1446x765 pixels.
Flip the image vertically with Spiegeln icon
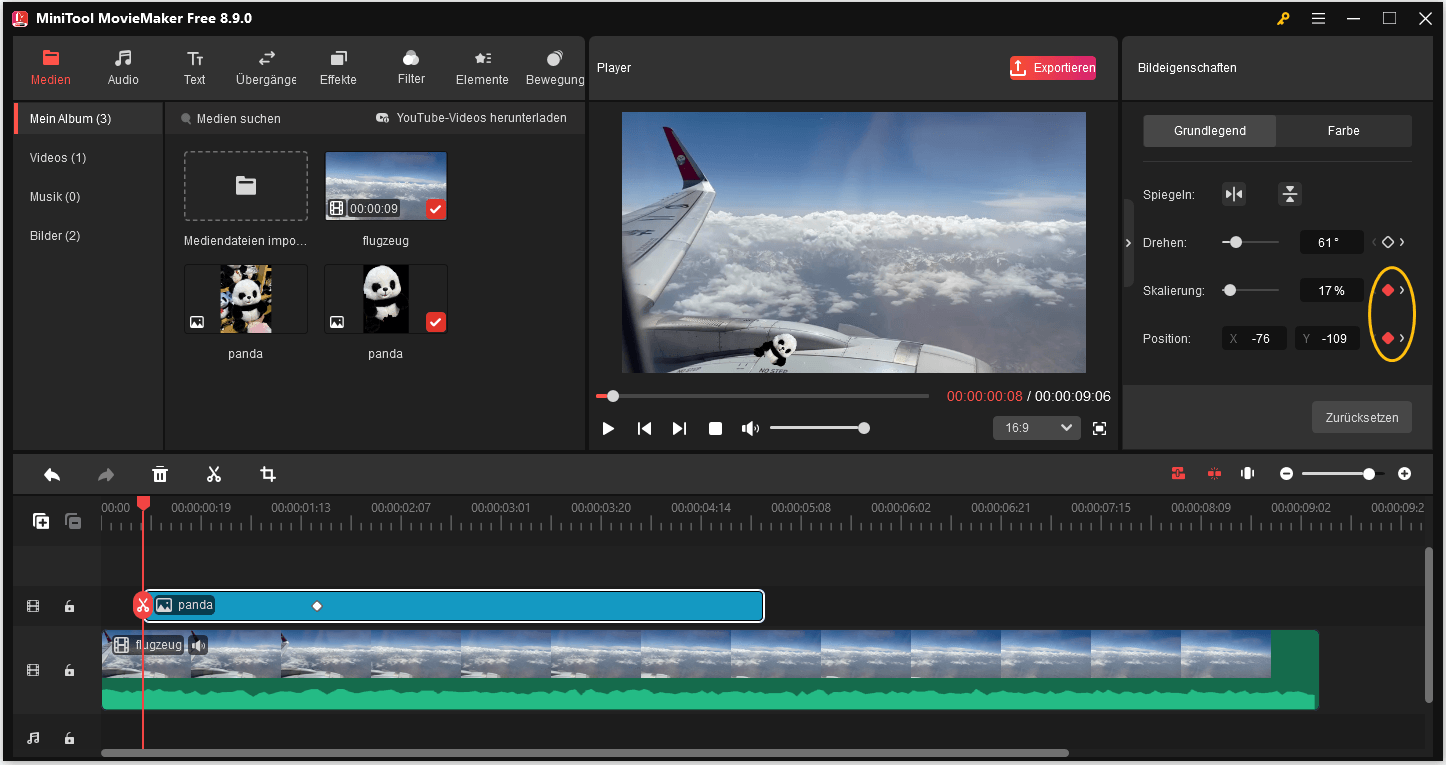click(x=1290, y=194)
